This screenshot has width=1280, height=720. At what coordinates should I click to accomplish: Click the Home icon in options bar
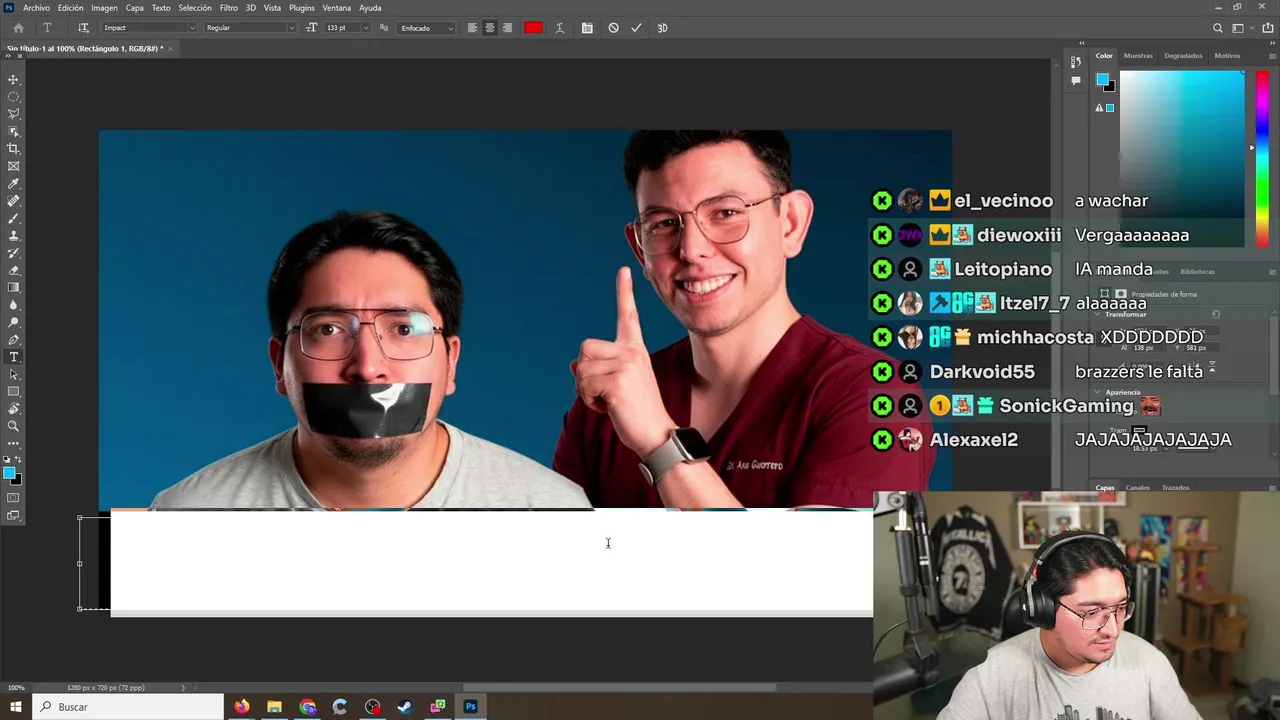(18, 28)
